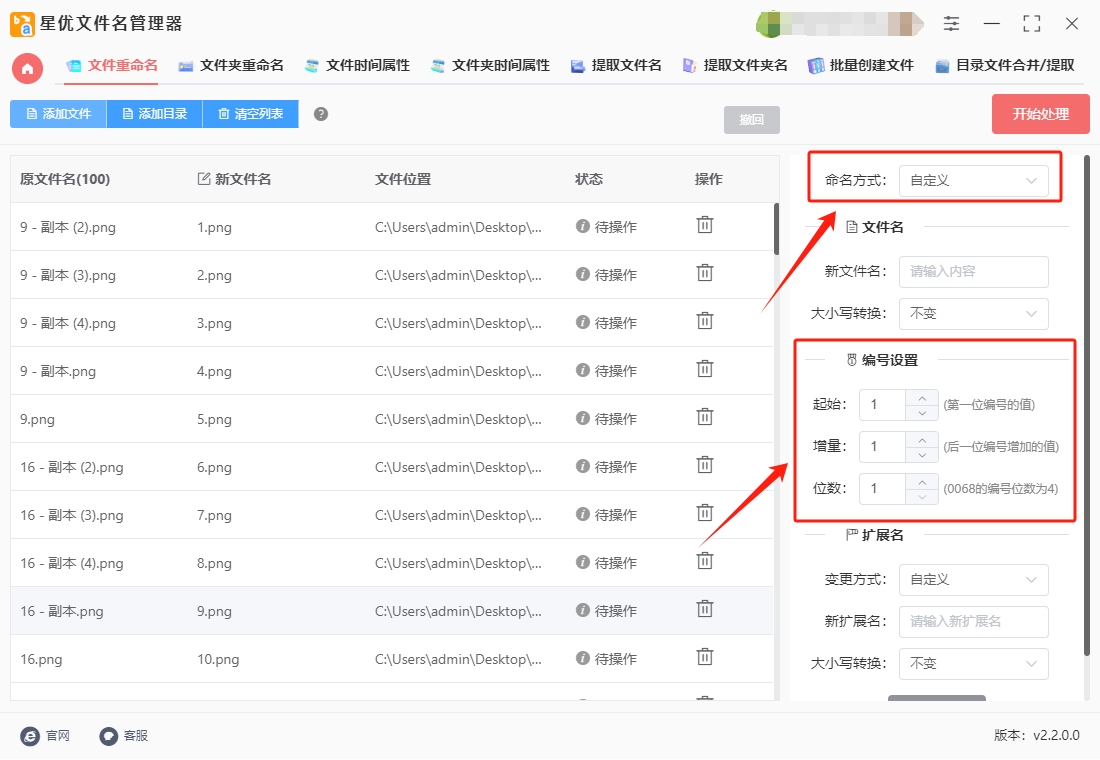Switch to 文件夹时间属性 tab
The image size is (1100, 760).
(490, 66)
